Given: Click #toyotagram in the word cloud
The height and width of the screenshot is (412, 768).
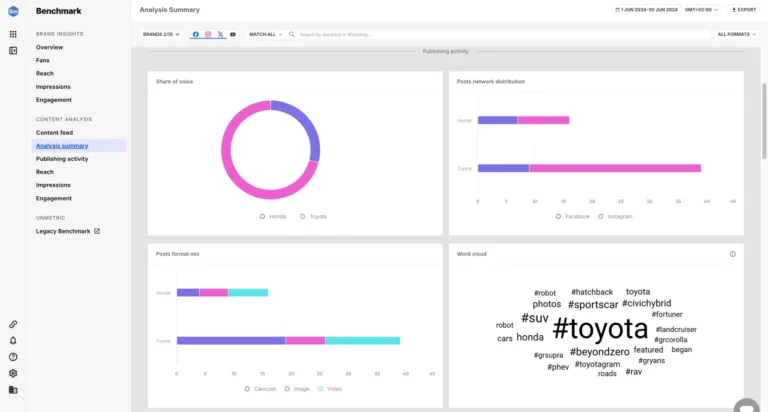Looking at the screenshot, I should coord(597,364).
